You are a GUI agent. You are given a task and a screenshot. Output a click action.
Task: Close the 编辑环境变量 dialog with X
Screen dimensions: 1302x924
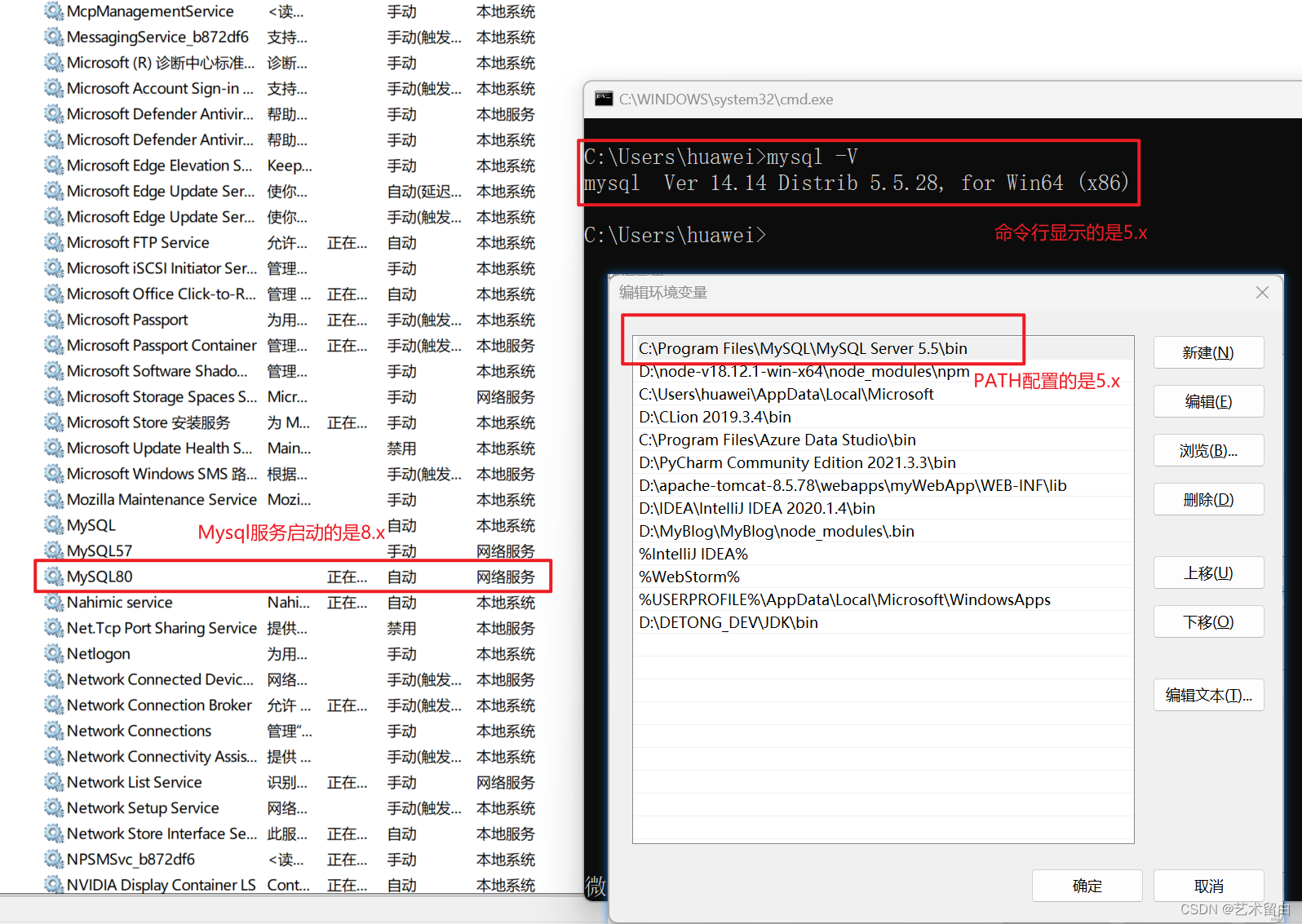pyautogui.click(x=1262, y=292)
